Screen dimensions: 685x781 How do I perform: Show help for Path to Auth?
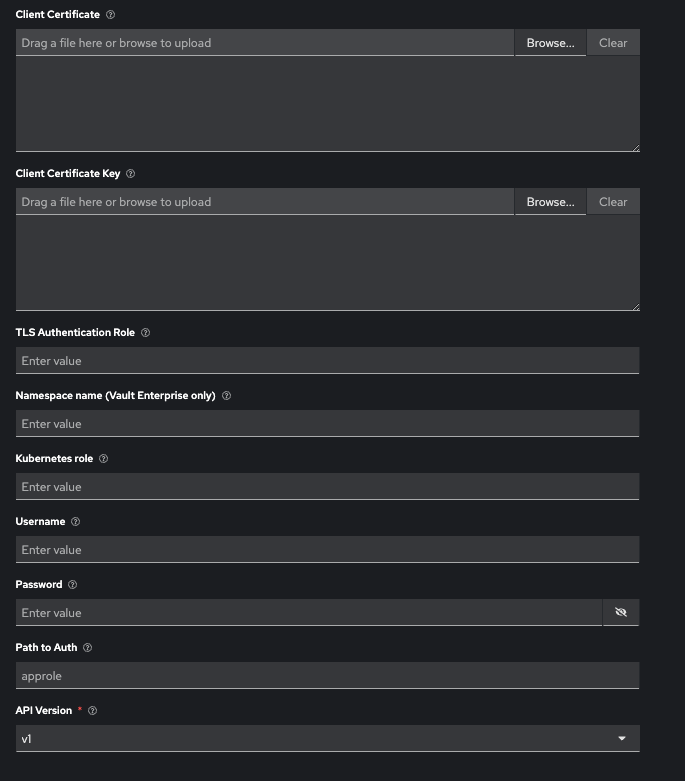[87, 648]
